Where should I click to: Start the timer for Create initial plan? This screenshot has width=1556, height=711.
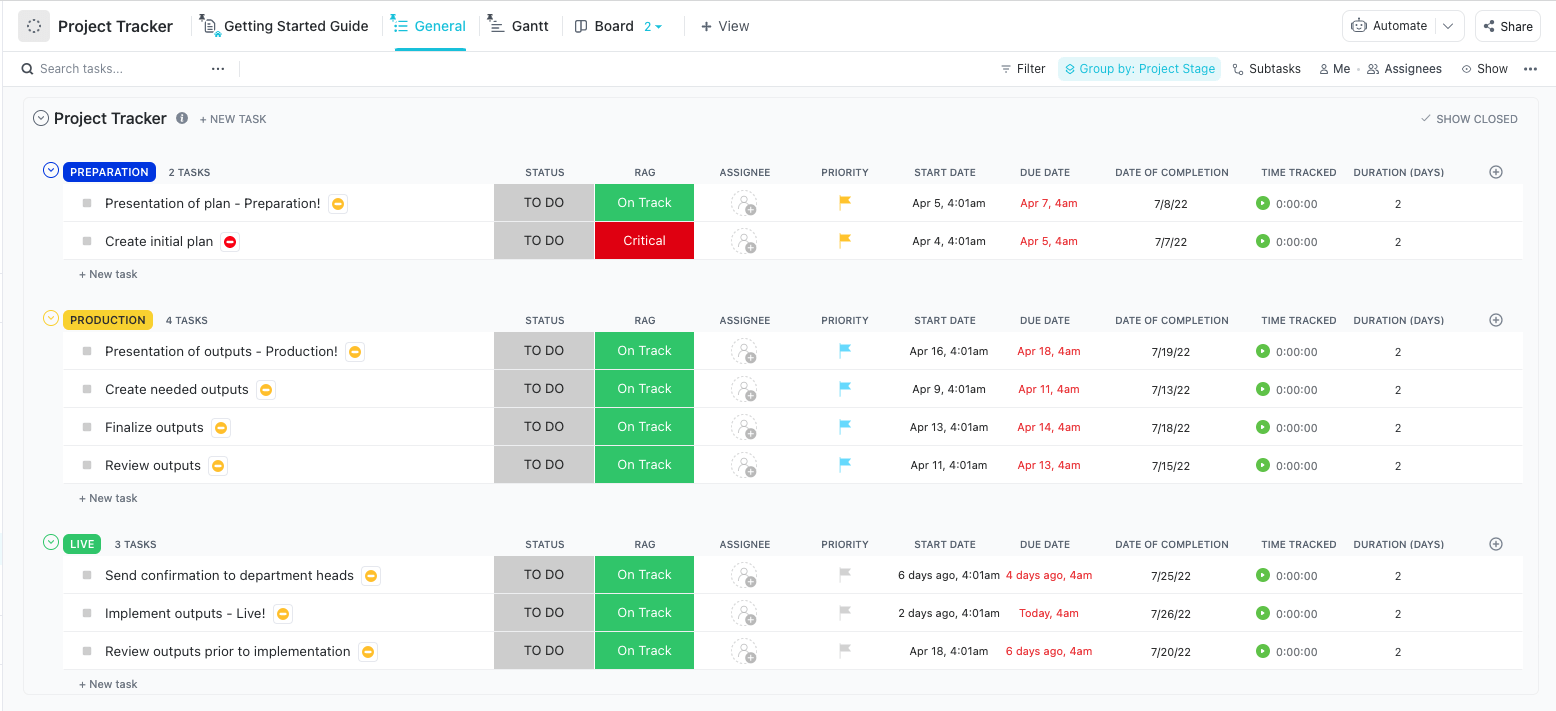[1262, 241]
